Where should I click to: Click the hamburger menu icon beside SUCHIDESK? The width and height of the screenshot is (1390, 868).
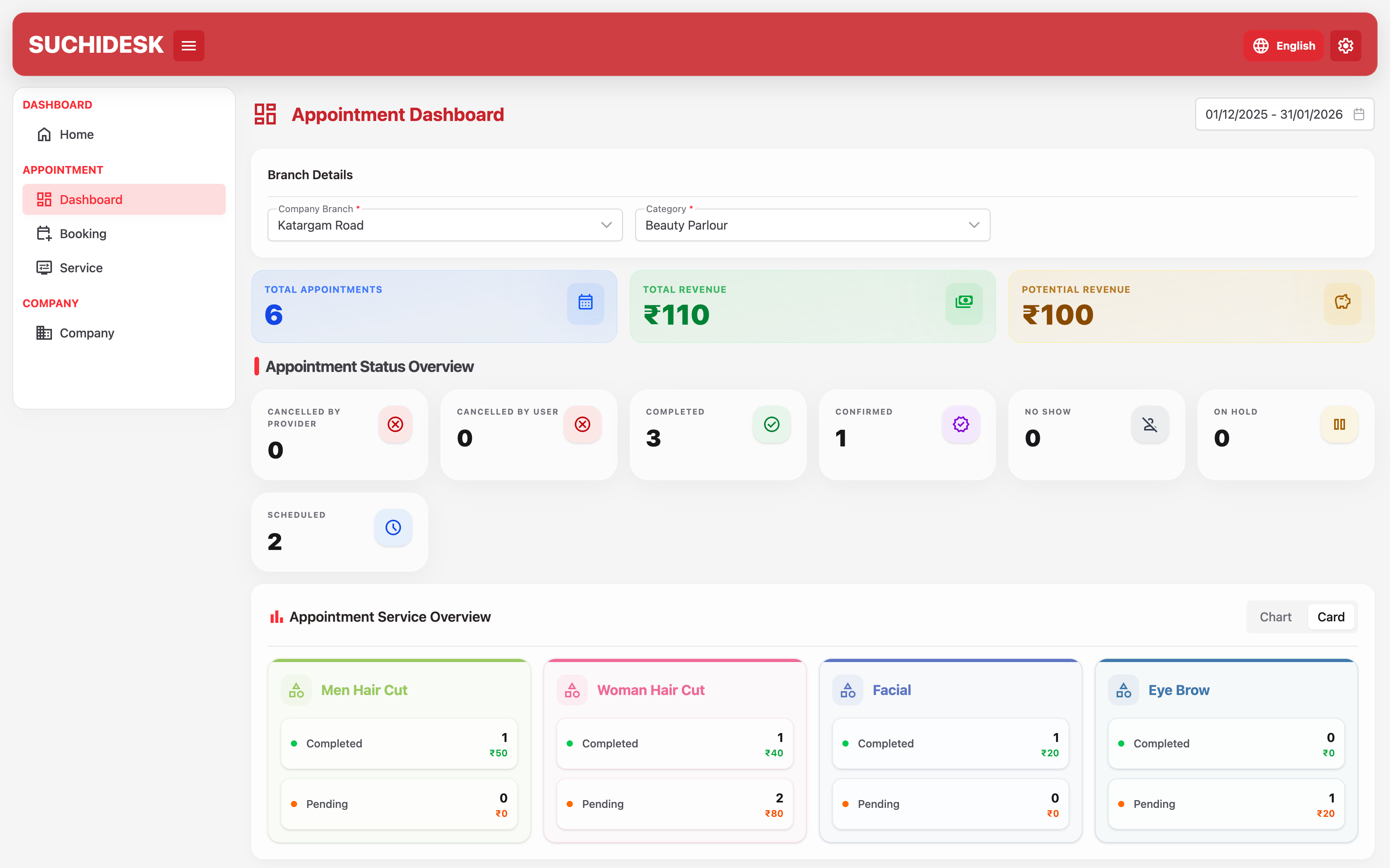(188, 45)
